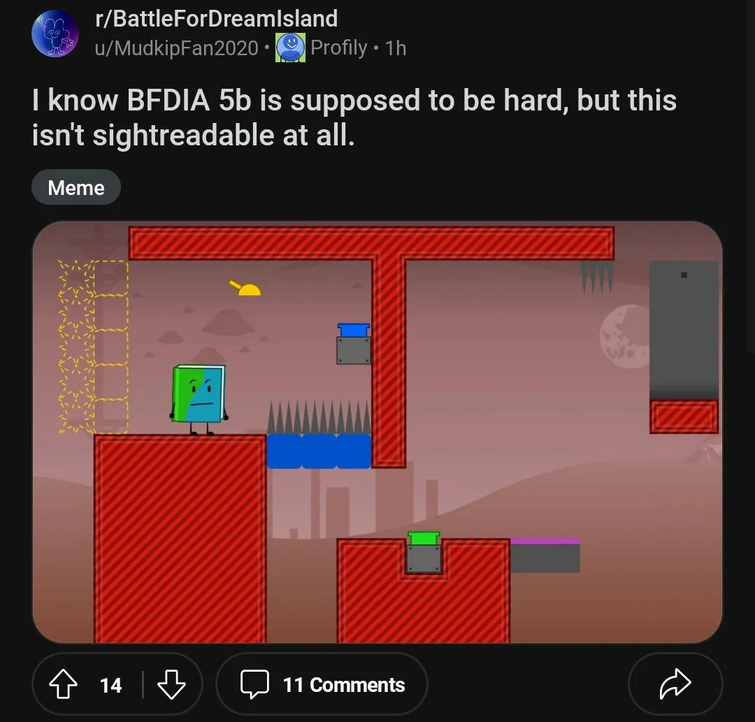
Task: Visit u/MudkipFan2020's profile
Action: coord(176,48)
